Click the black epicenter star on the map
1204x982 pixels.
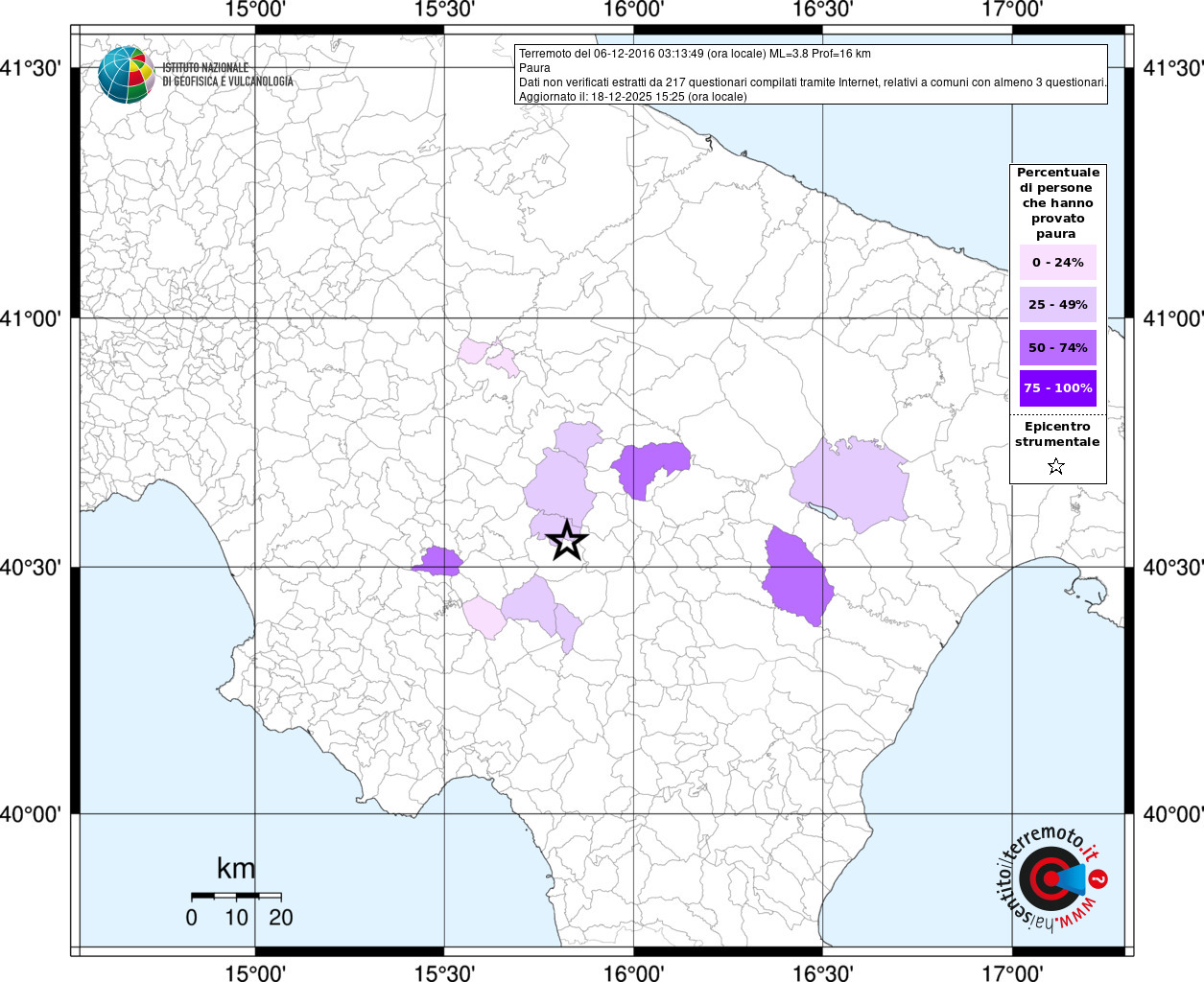[x=567, y=542]
